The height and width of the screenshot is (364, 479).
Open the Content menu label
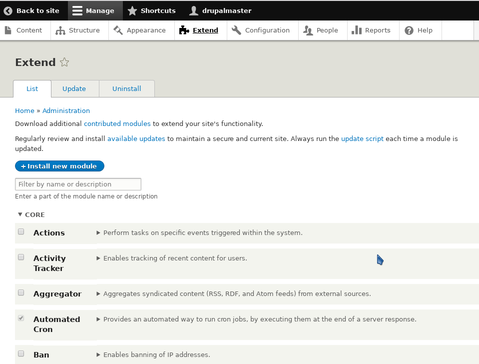29,30
